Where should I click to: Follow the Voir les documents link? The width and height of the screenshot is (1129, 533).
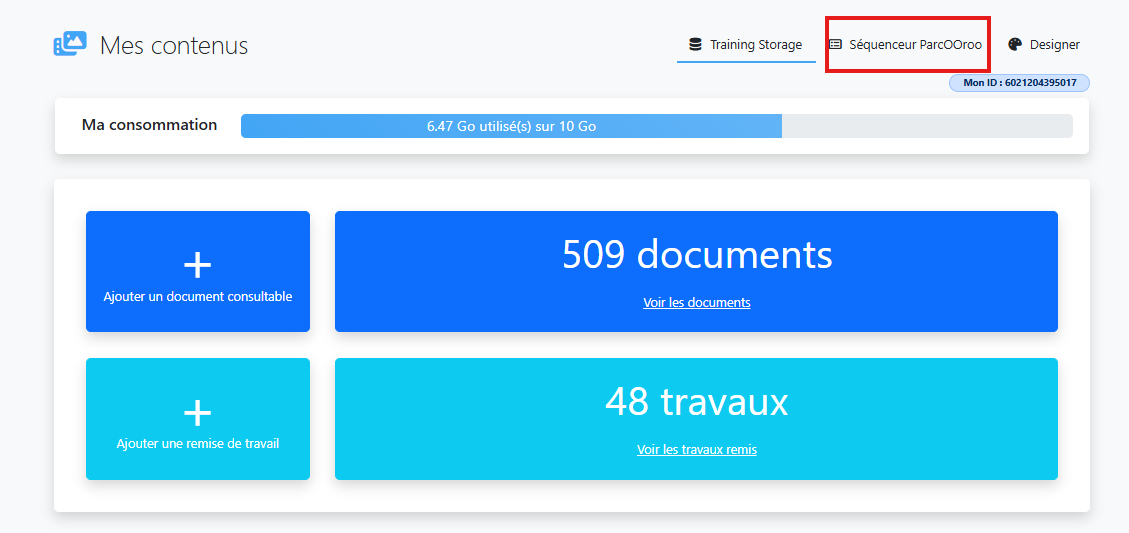696,303
